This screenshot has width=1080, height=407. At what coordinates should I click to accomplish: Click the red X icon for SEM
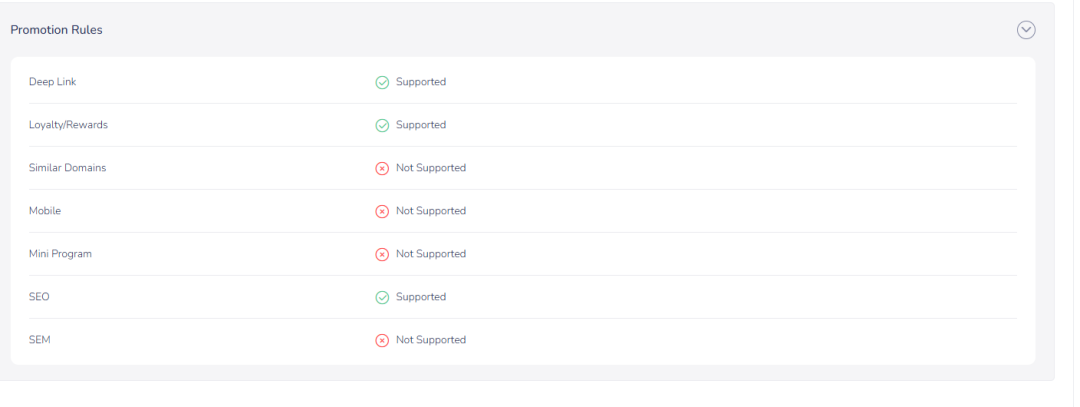382,340
